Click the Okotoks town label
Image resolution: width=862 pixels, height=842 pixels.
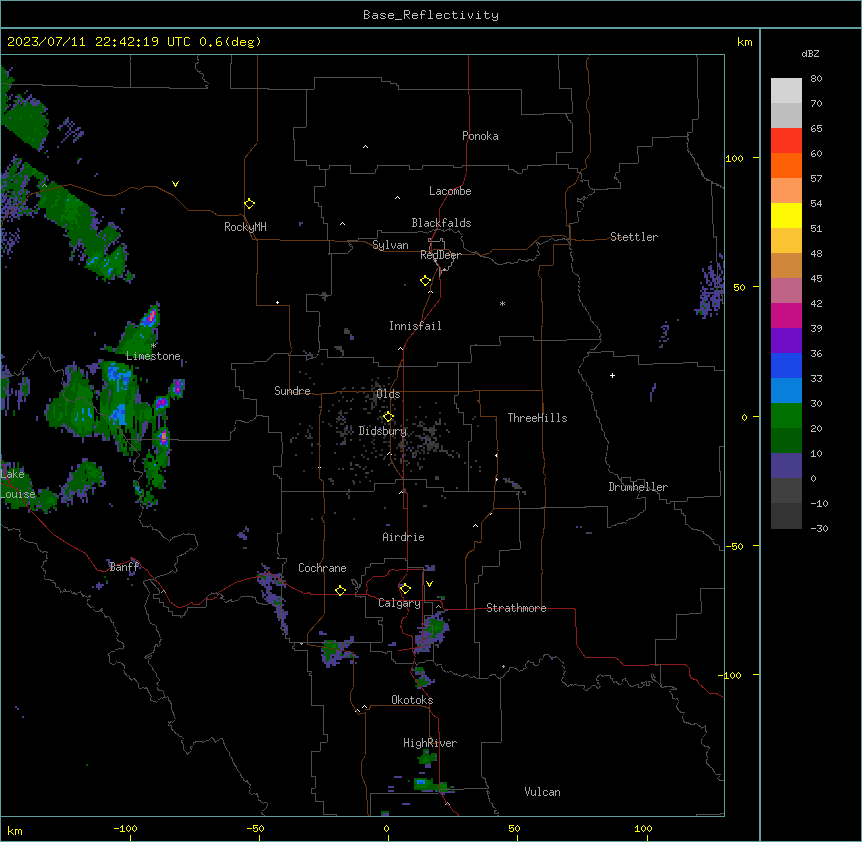[412, 700]
